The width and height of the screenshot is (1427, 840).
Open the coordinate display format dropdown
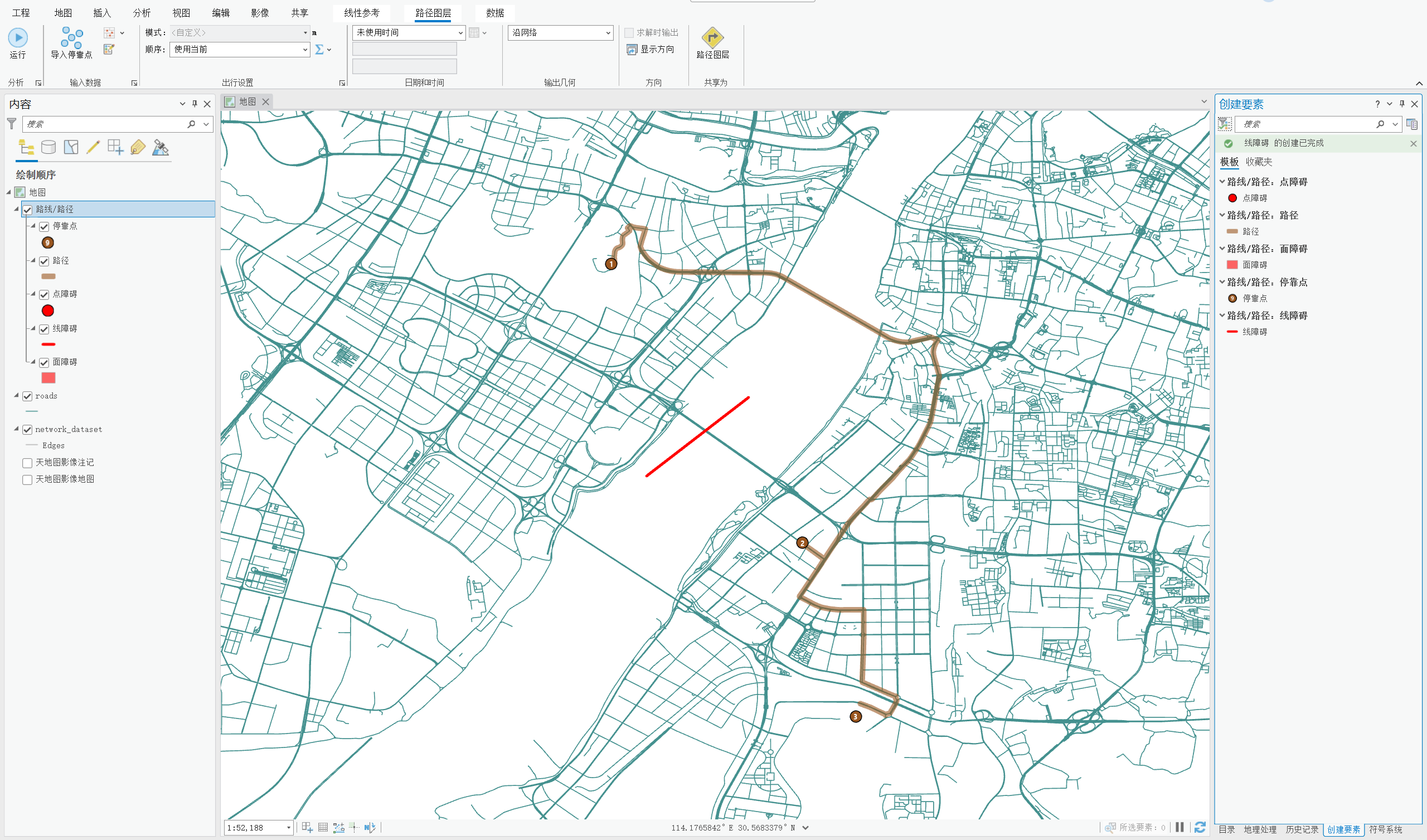click(x=805, y=828)
